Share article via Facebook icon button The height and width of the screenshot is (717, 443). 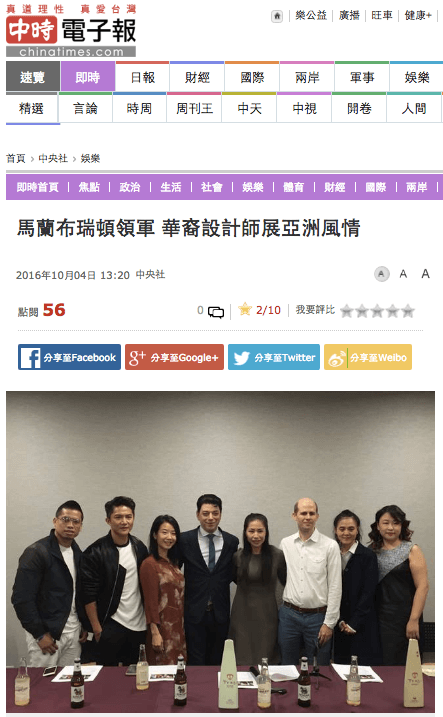[69, 357]
